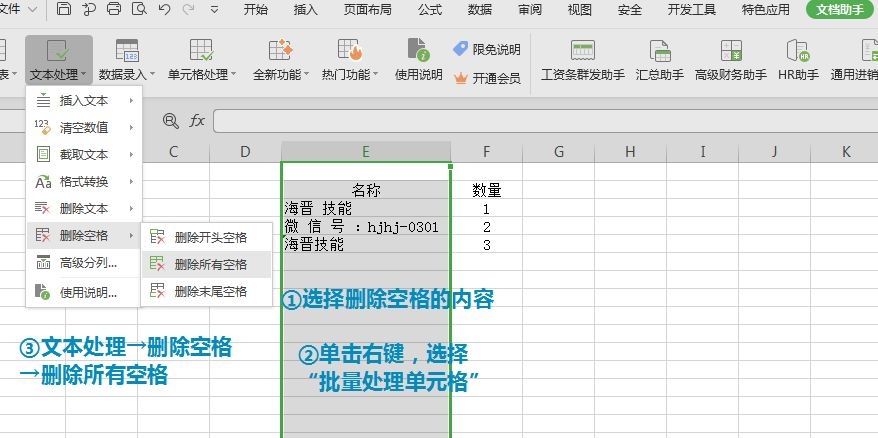Expand the 格式转换 submenu
Screen dimensions: 878x438
pyautogui.click(x=84, y=181)
